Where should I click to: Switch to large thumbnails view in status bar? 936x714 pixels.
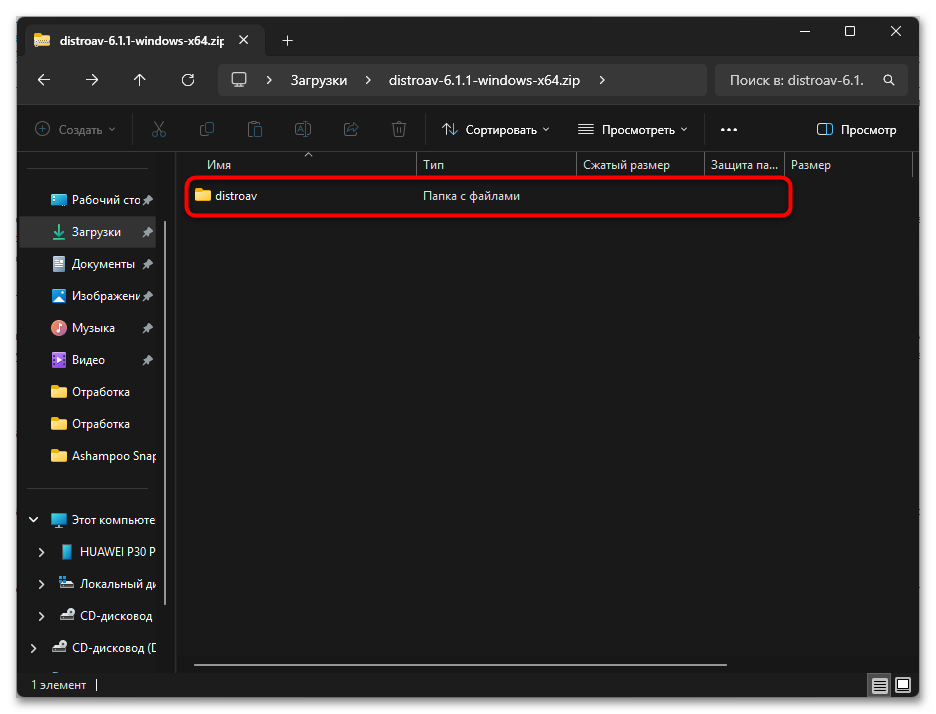click(902, 685)
